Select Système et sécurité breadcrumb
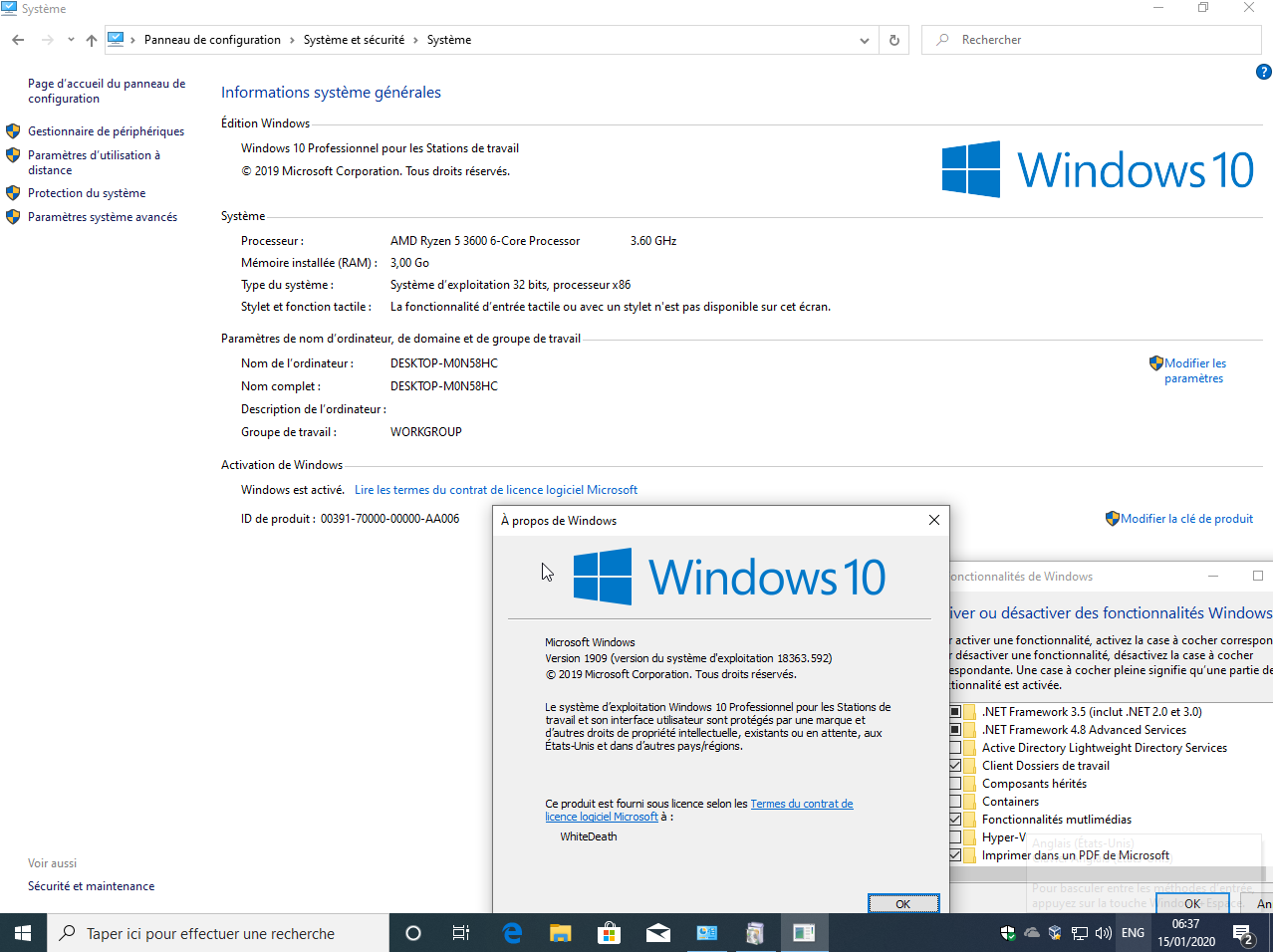The height and width of the screenshot is (952, 1273). 354,40
